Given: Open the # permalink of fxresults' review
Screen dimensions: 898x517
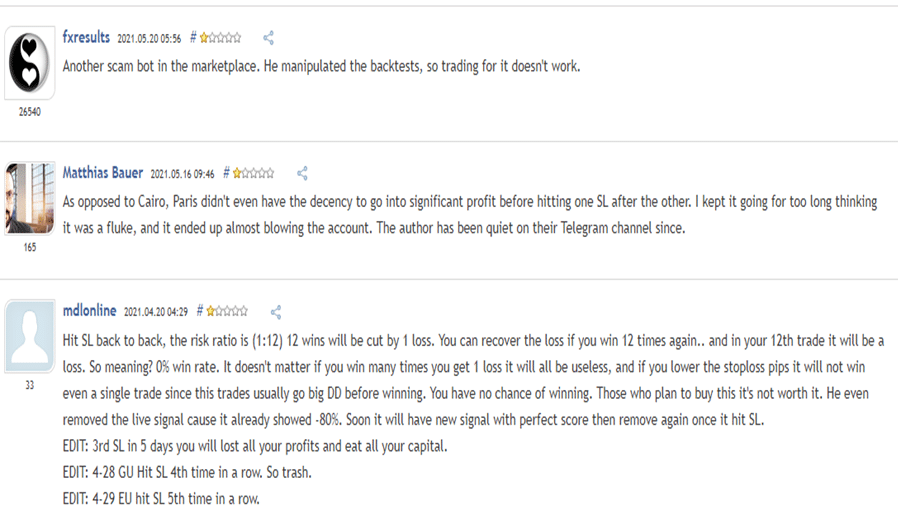Looking at the screenshot, I should (193, 38).
